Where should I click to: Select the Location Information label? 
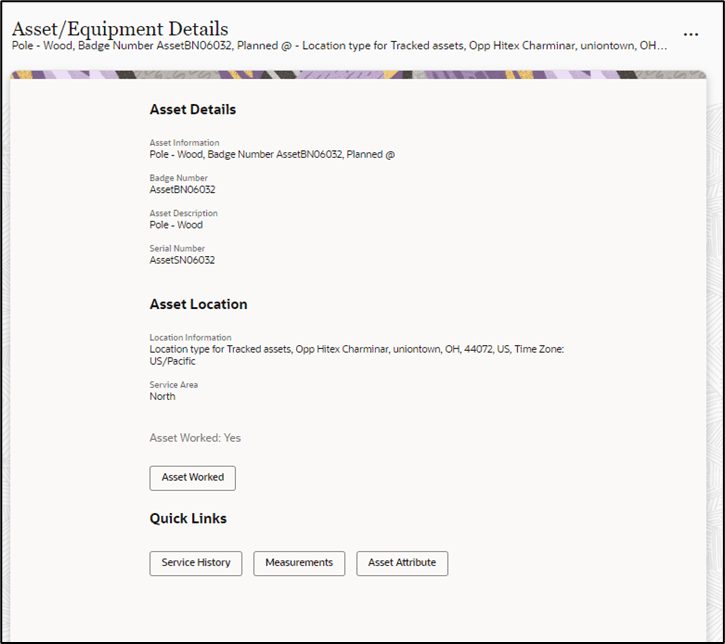click(190, 337)
